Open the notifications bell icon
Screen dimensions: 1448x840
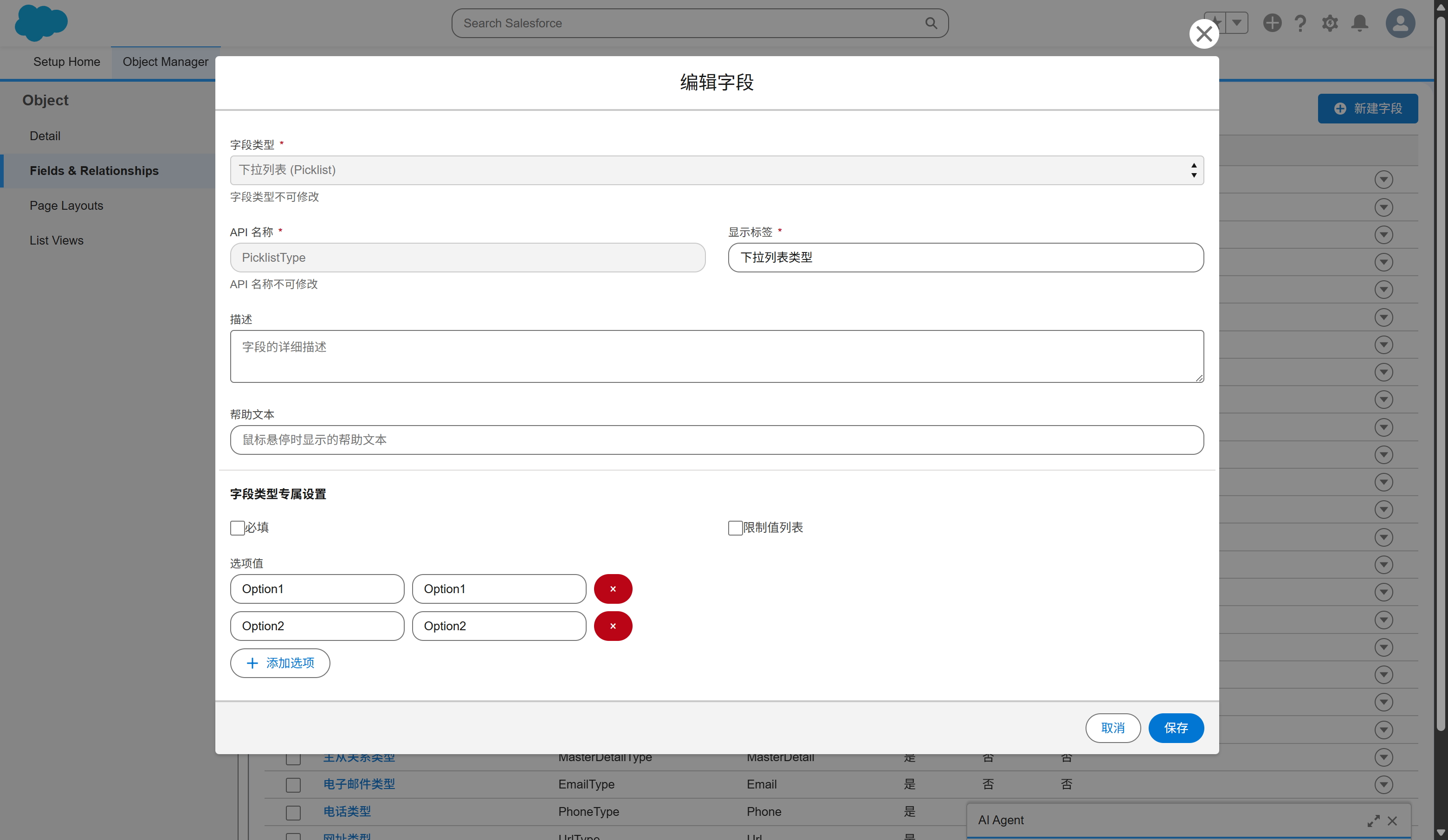click(x=1359, y=23)
